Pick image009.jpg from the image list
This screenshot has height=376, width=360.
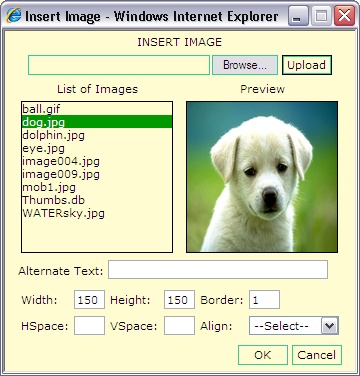coord(97,174)
